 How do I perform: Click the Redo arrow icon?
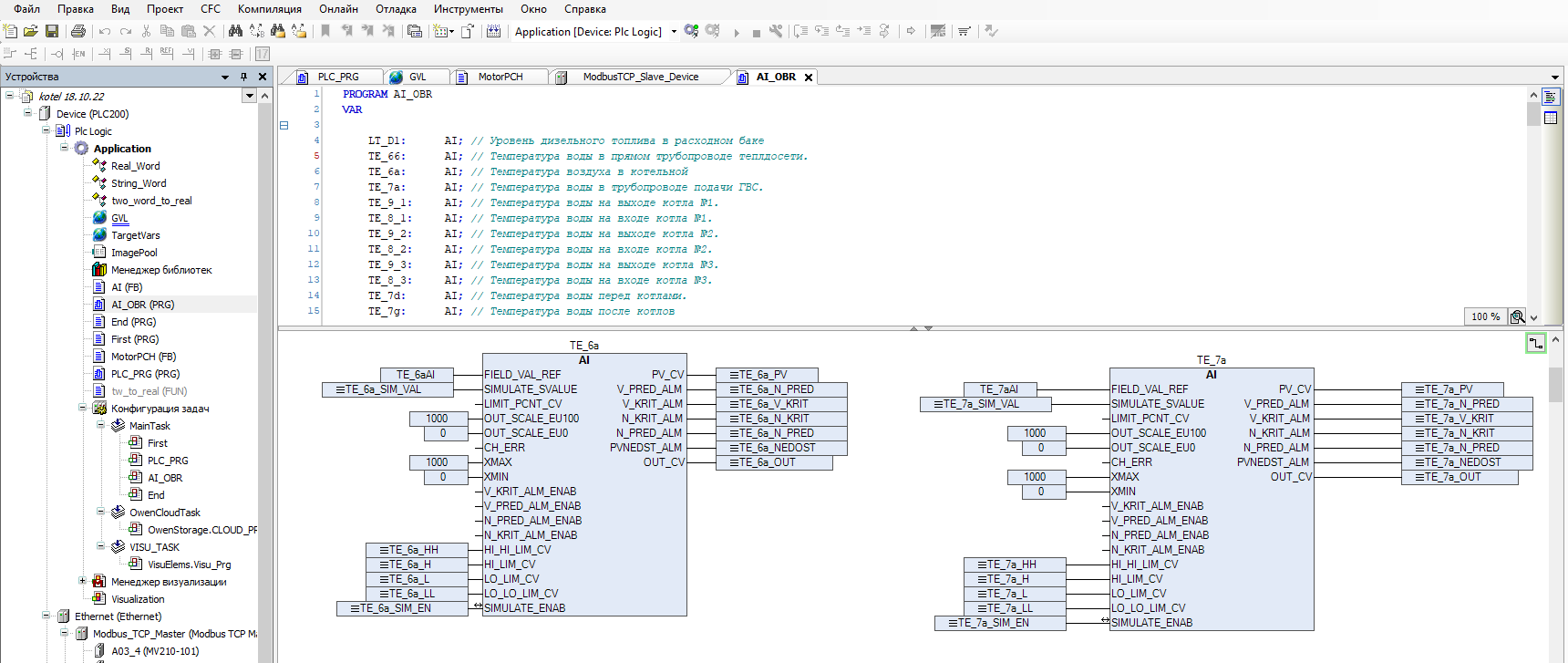(x=126, y=31)
